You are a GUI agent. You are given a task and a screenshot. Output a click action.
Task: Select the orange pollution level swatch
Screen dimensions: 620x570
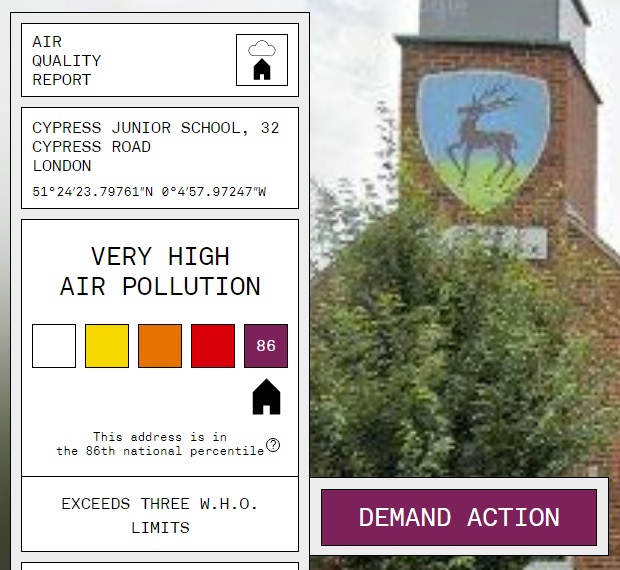point(160,346)
